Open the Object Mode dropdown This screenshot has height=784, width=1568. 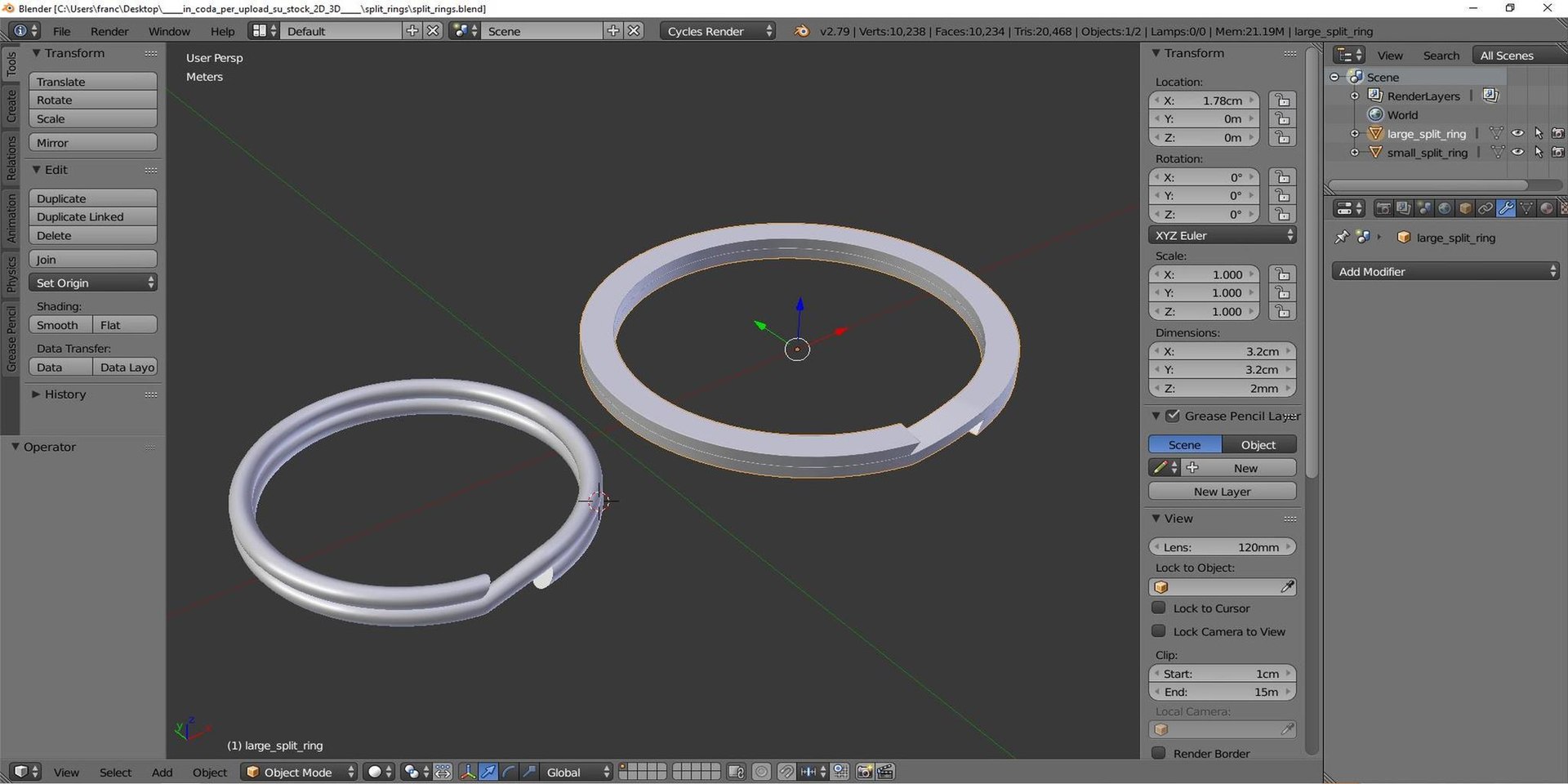pos(299,772)
